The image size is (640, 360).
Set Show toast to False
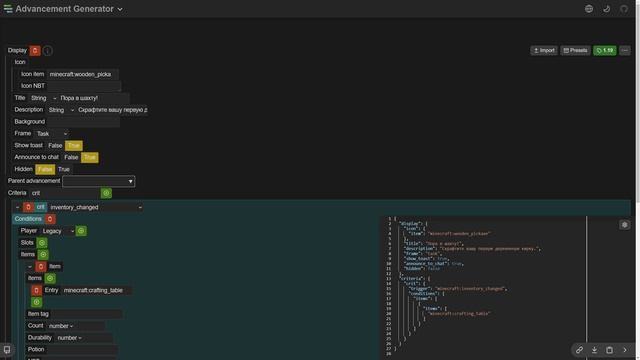coord(55,146)
